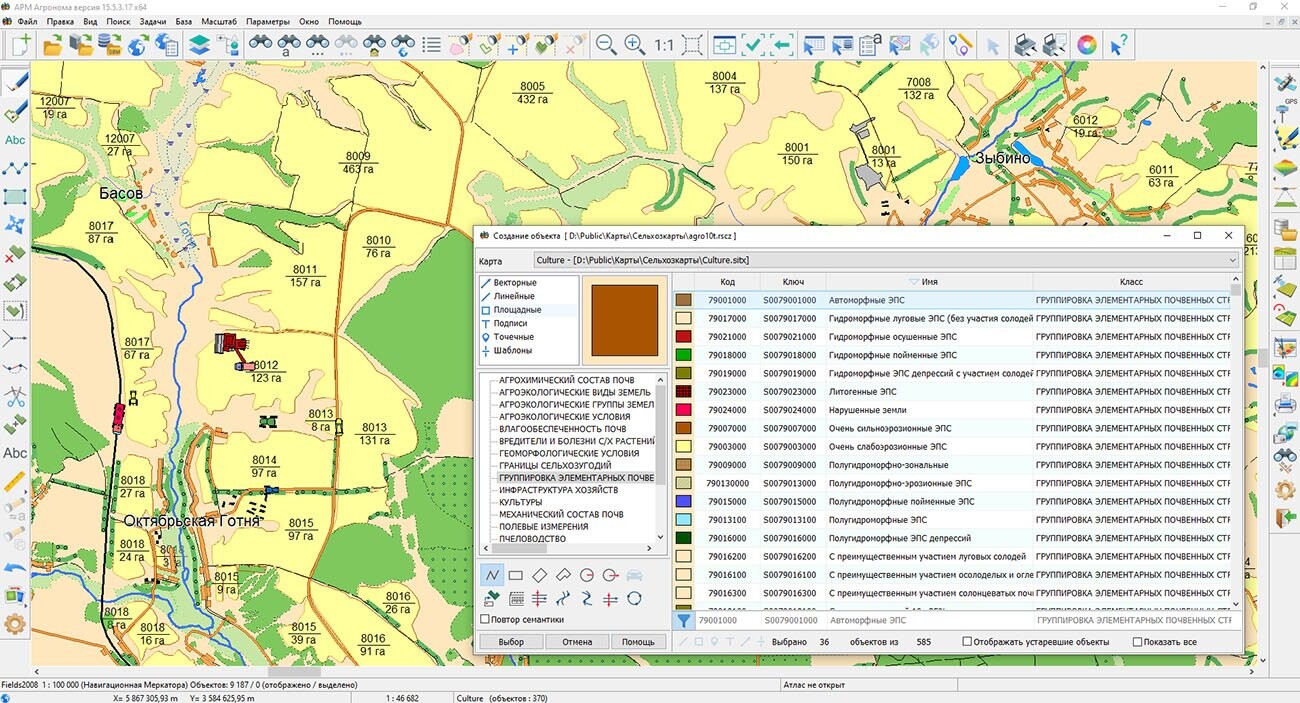Click the Zoom In magnifier icon
The width and height of the screenshot is (1300, 703).
pos(635,45)
